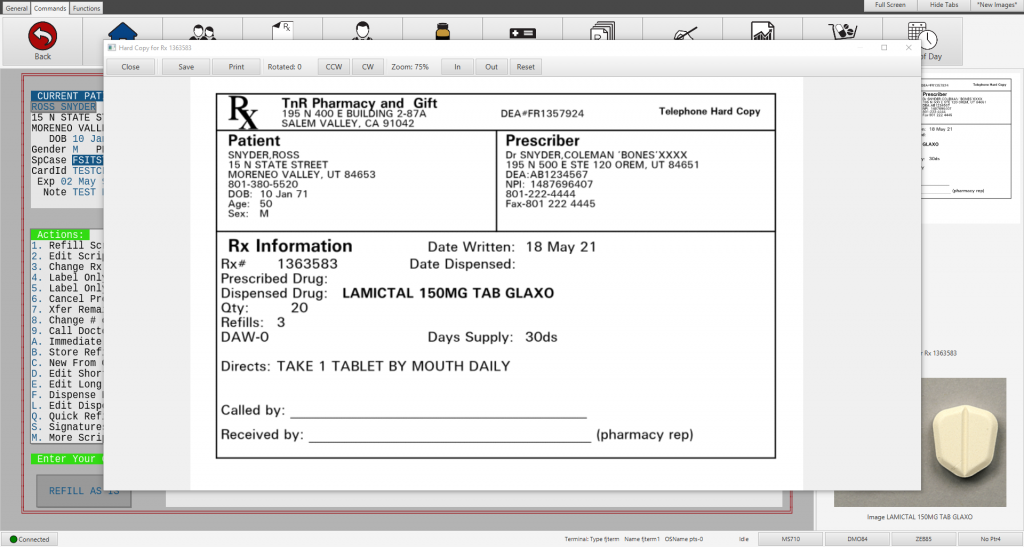Click the Hide Tabs button
The height and width of the screenshot is (547, 1024).
943,5
